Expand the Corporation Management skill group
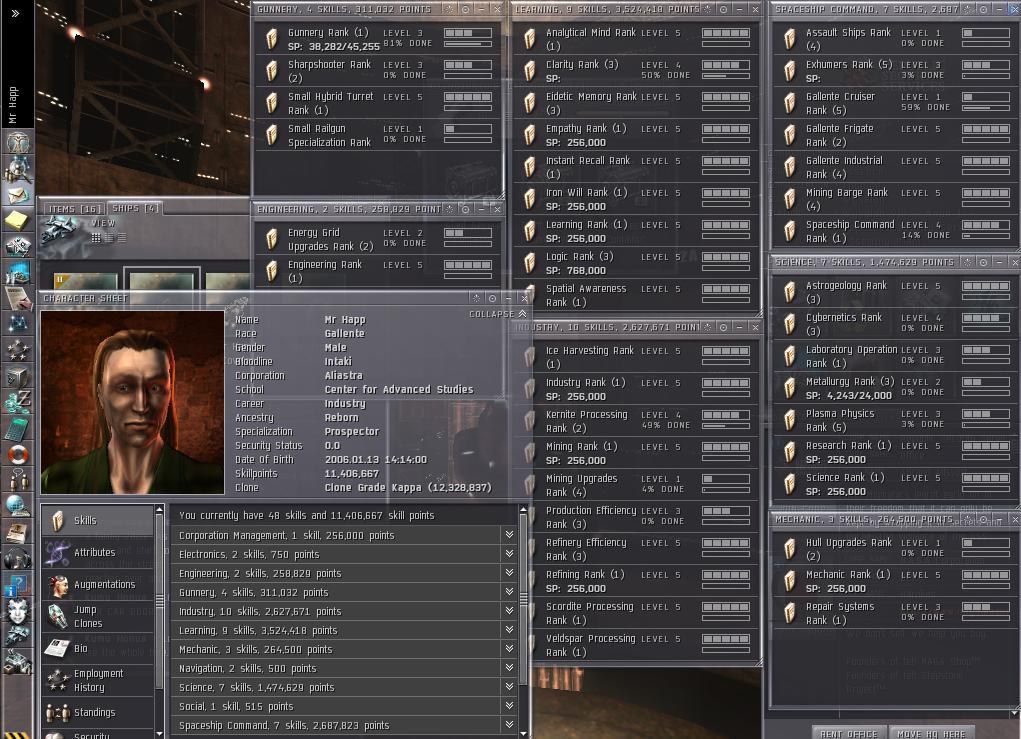1021x739 pixels. [509, 535]
